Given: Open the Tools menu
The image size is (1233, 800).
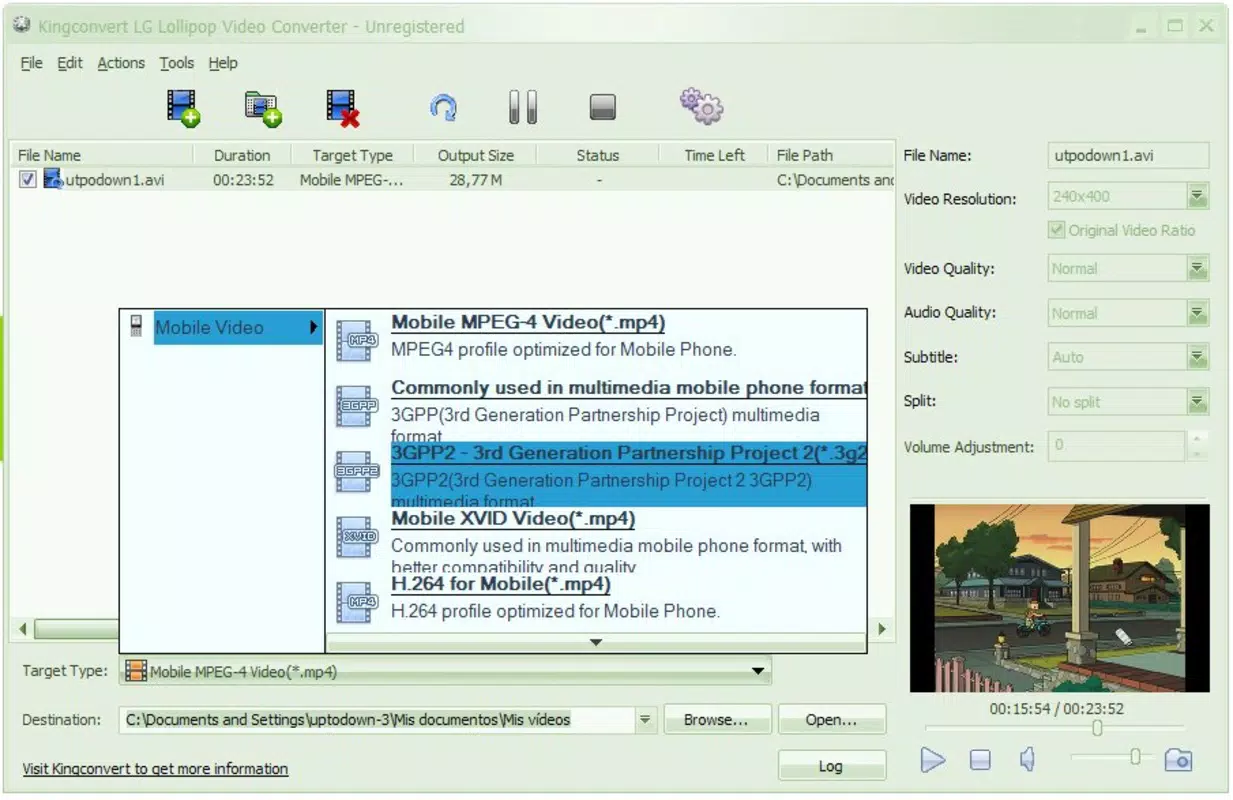Looking at the screenshot, I should pyautogui.click(x=177, y=63).
